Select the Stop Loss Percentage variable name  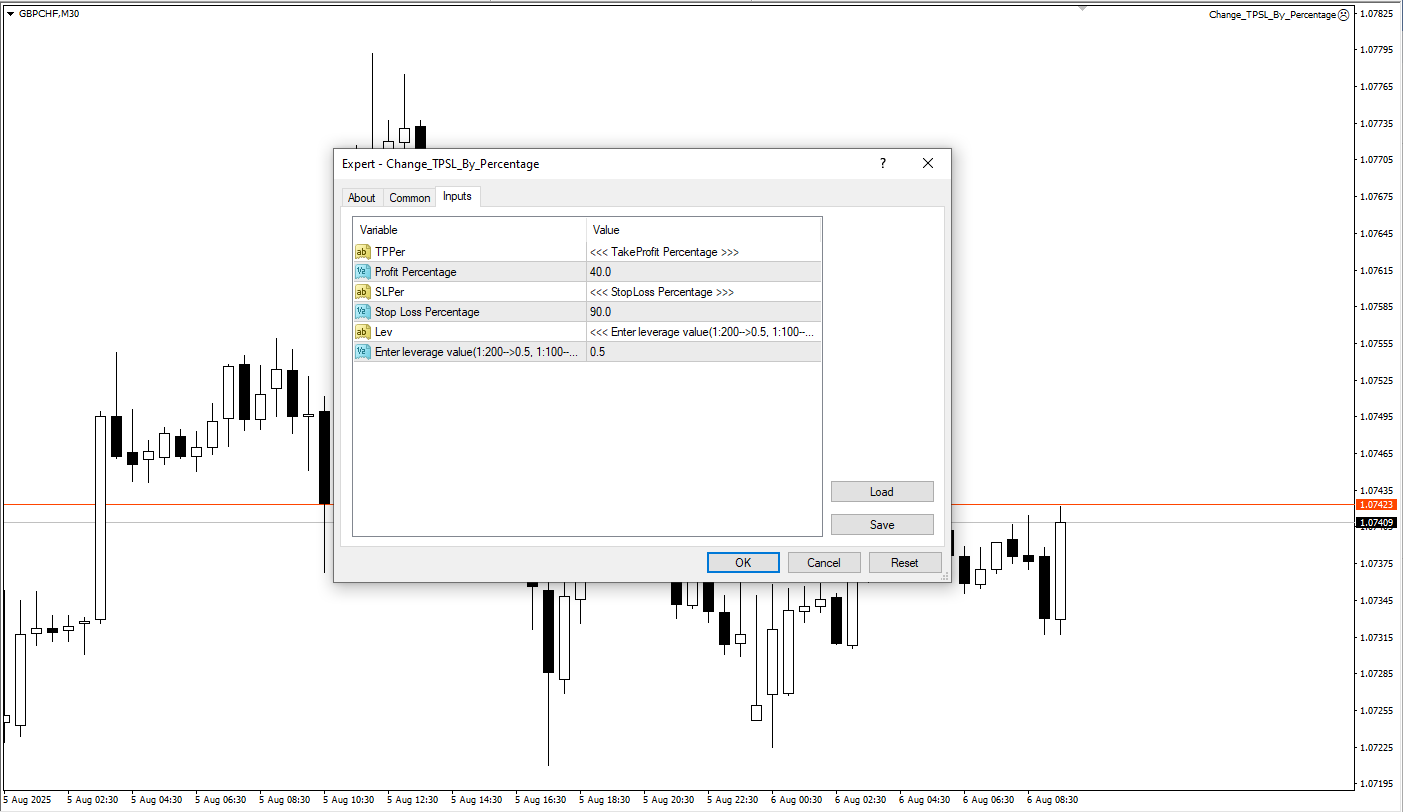(x=427, y=312)
